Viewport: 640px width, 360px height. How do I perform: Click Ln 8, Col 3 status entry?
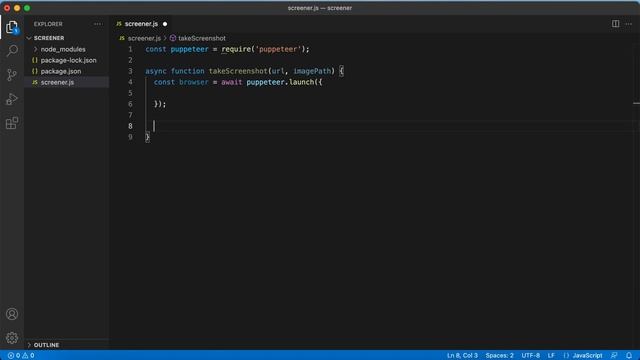tap(462, 356)
